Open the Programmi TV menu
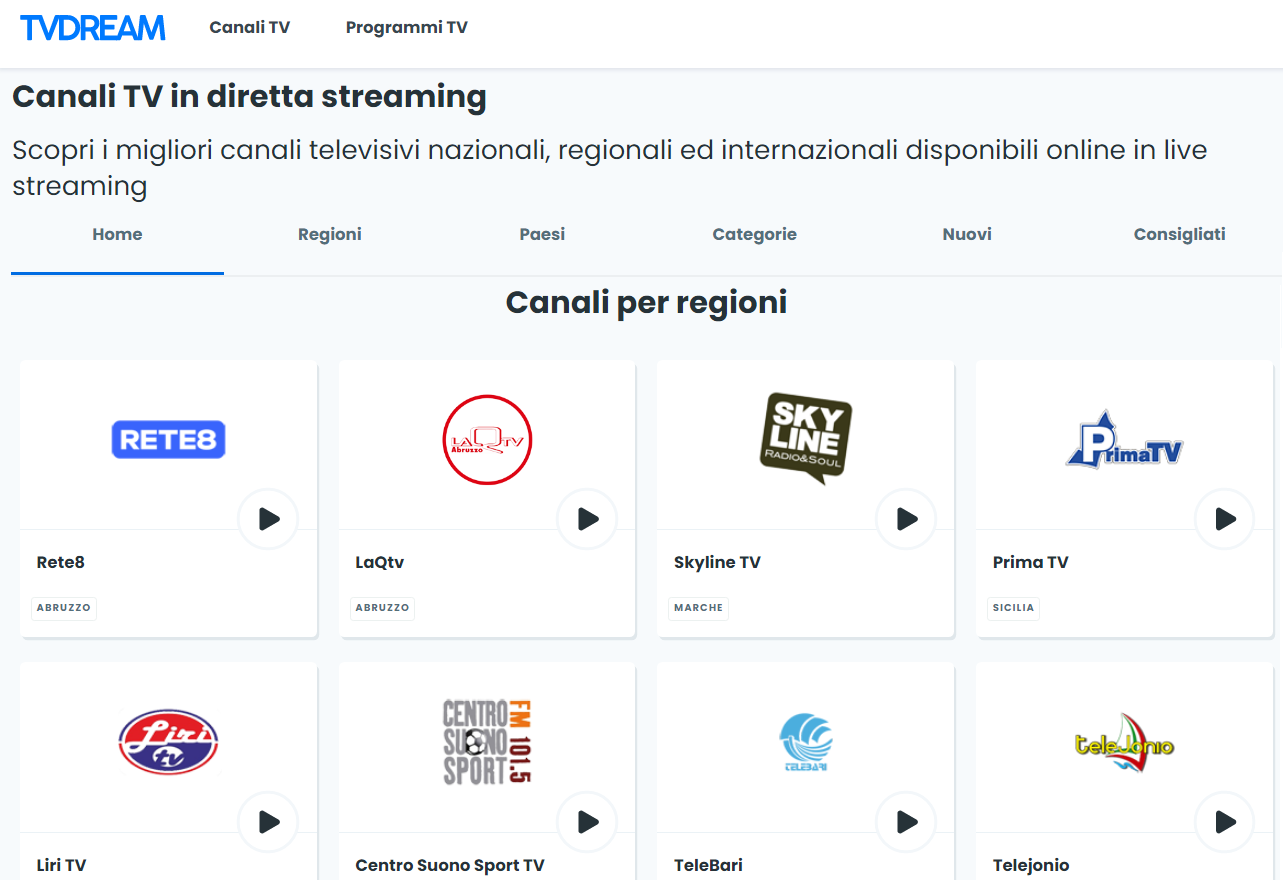Screen dimensions: 1283x880 coord(406,28)
